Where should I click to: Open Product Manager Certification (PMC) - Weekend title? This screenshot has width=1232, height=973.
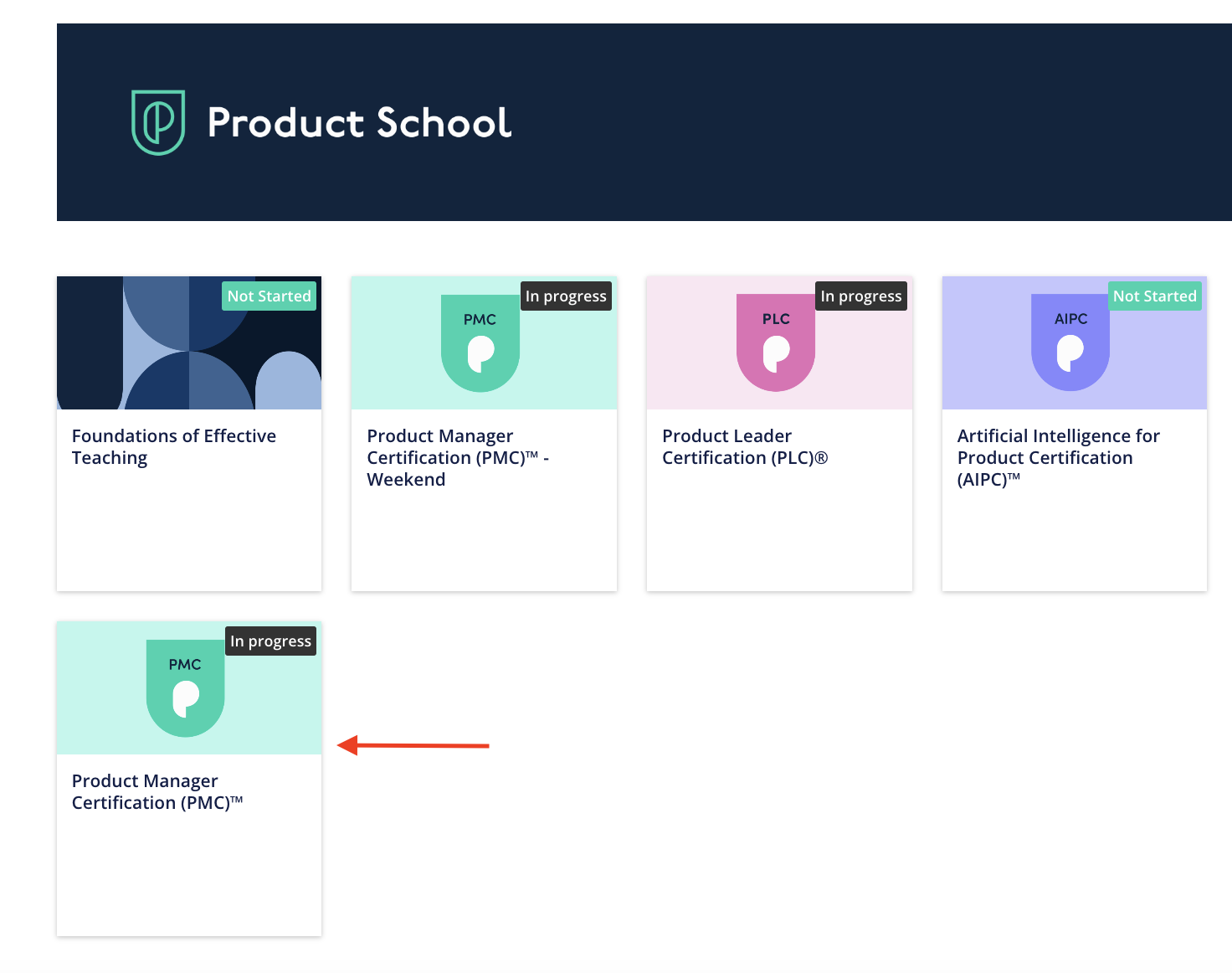tap(458, 457)
